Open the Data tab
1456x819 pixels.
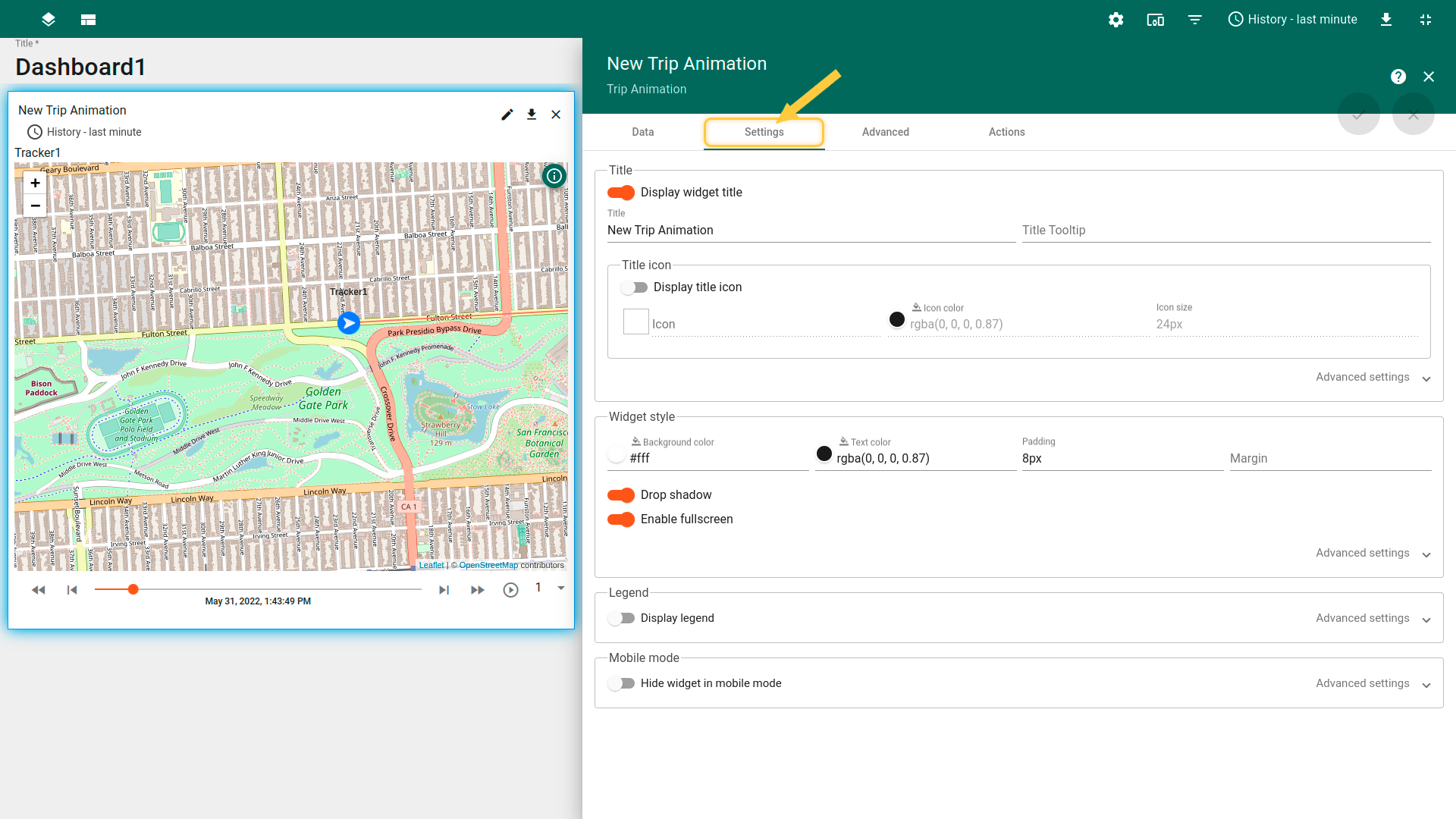click(642, 132)
